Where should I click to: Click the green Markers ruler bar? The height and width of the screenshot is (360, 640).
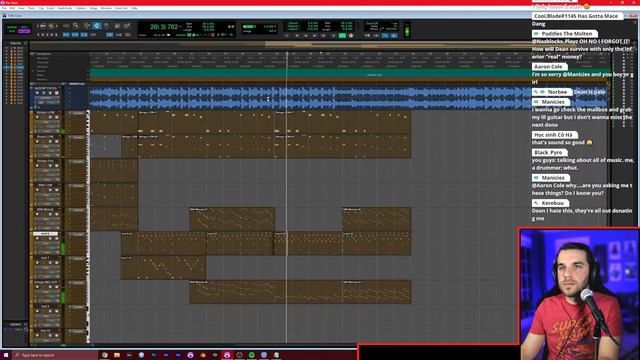pyautogui.click(x=310, y=73)
